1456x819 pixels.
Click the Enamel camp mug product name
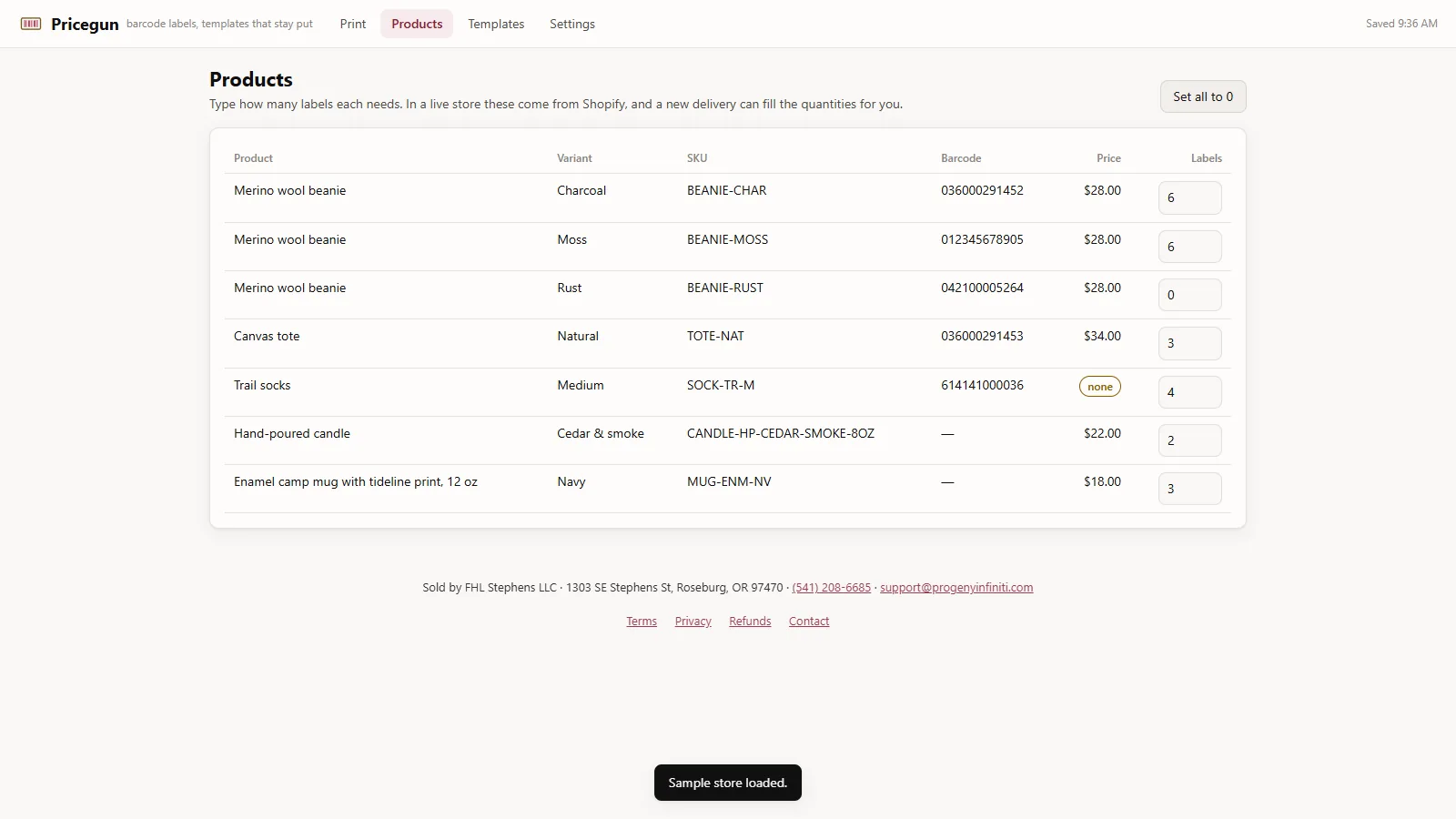(x=356, y=482)
